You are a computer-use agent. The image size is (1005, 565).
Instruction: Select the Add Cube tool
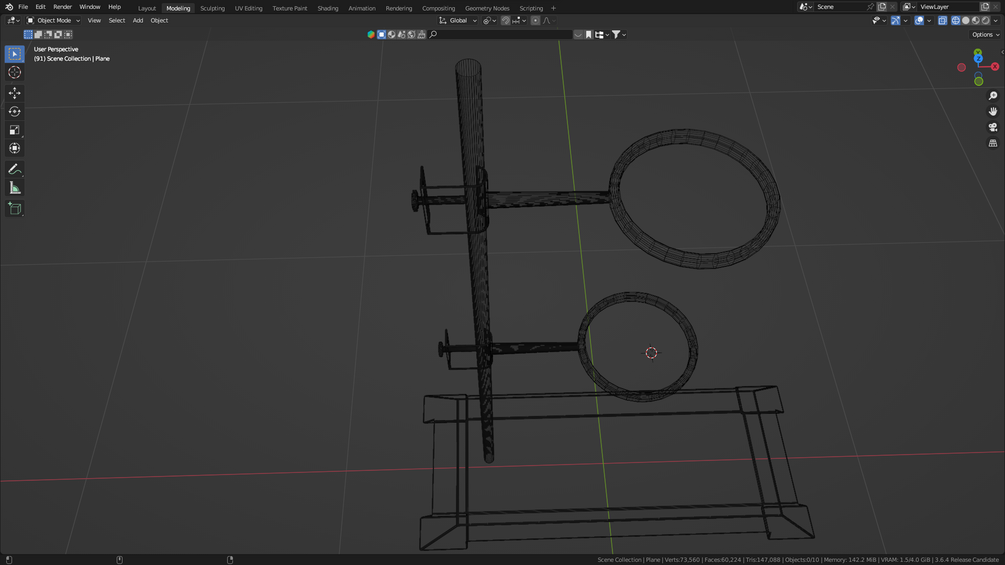(15, 208)
